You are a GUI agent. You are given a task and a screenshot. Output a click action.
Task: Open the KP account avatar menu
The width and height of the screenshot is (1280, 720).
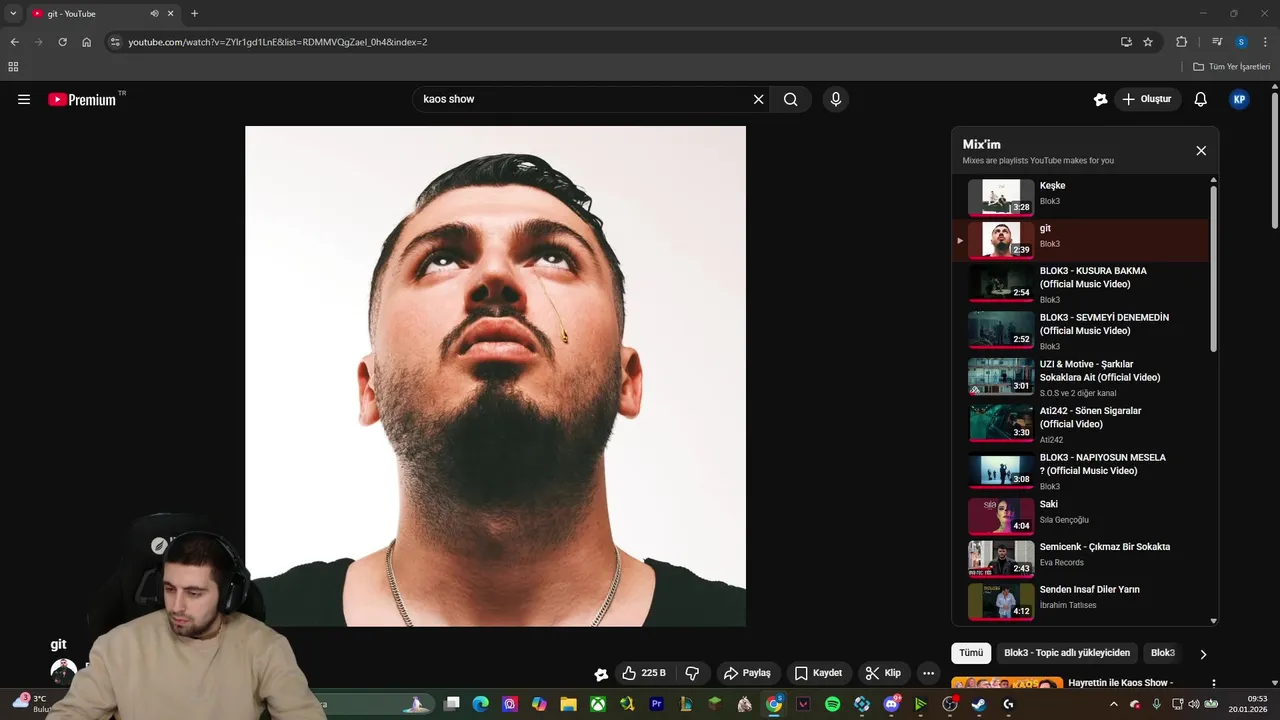1239,99
